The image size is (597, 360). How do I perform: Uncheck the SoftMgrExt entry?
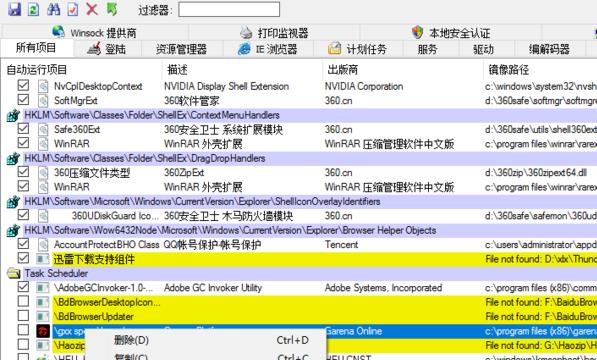[23, 100]
